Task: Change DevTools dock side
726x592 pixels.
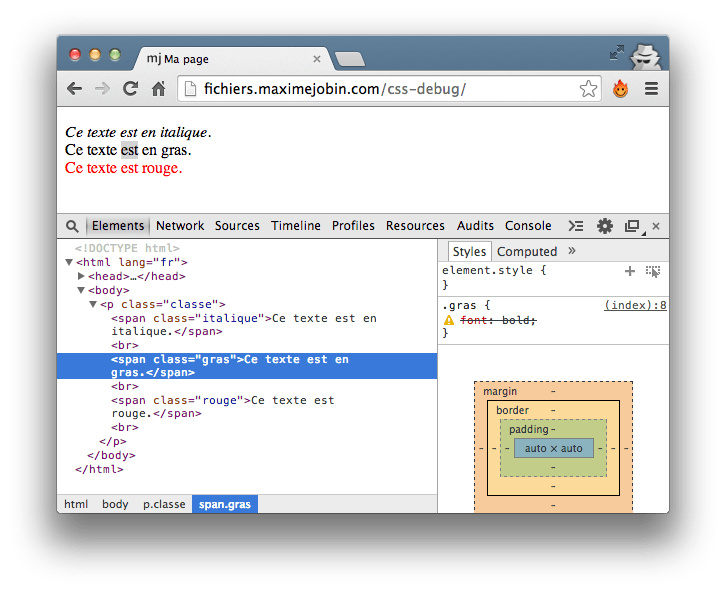Action: click(x=632, y=226)
